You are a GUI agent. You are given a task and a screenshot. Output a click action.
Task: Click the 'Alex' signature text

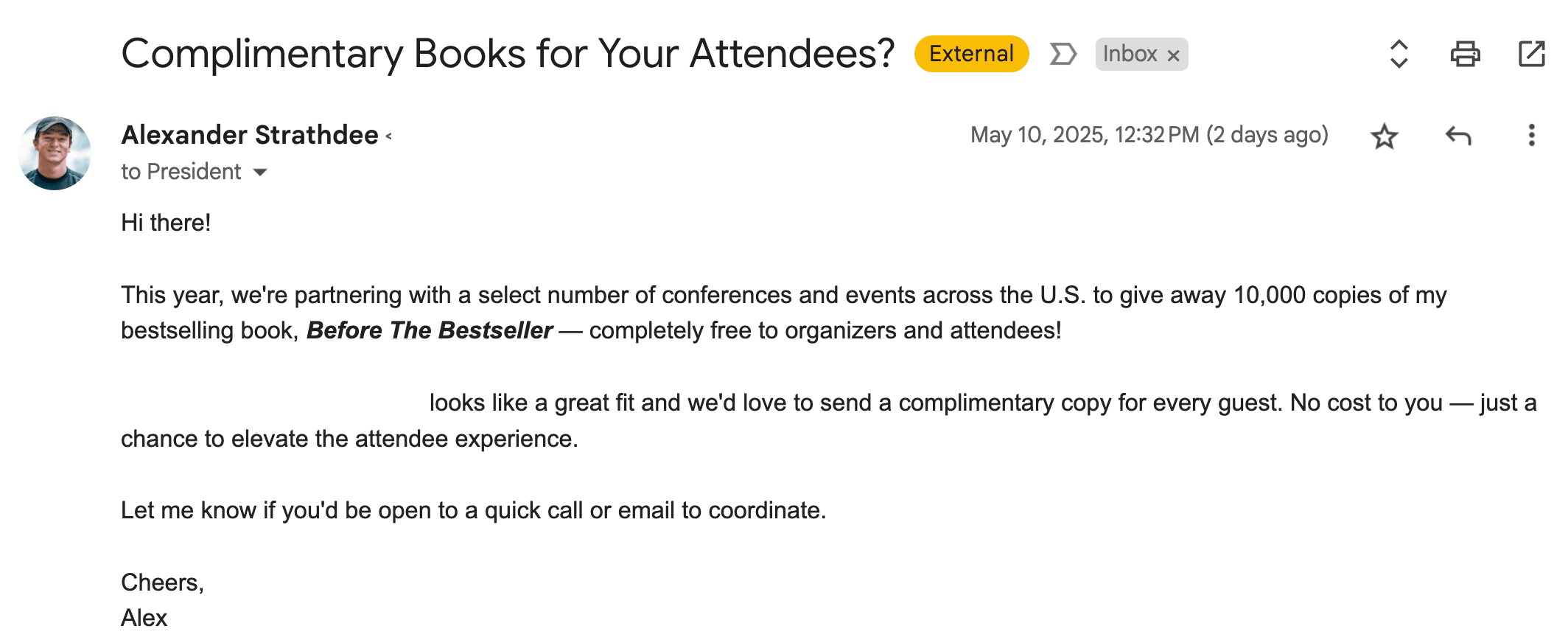point(144,618)
